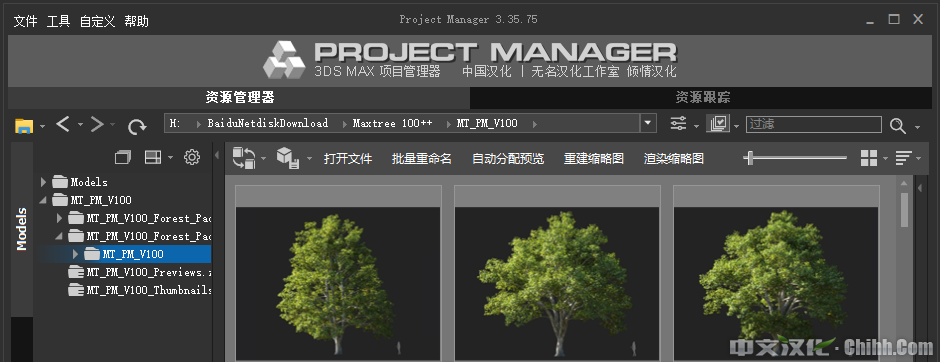Click the box with save disk icon
The image size is (940, 362).
(288, 158)
